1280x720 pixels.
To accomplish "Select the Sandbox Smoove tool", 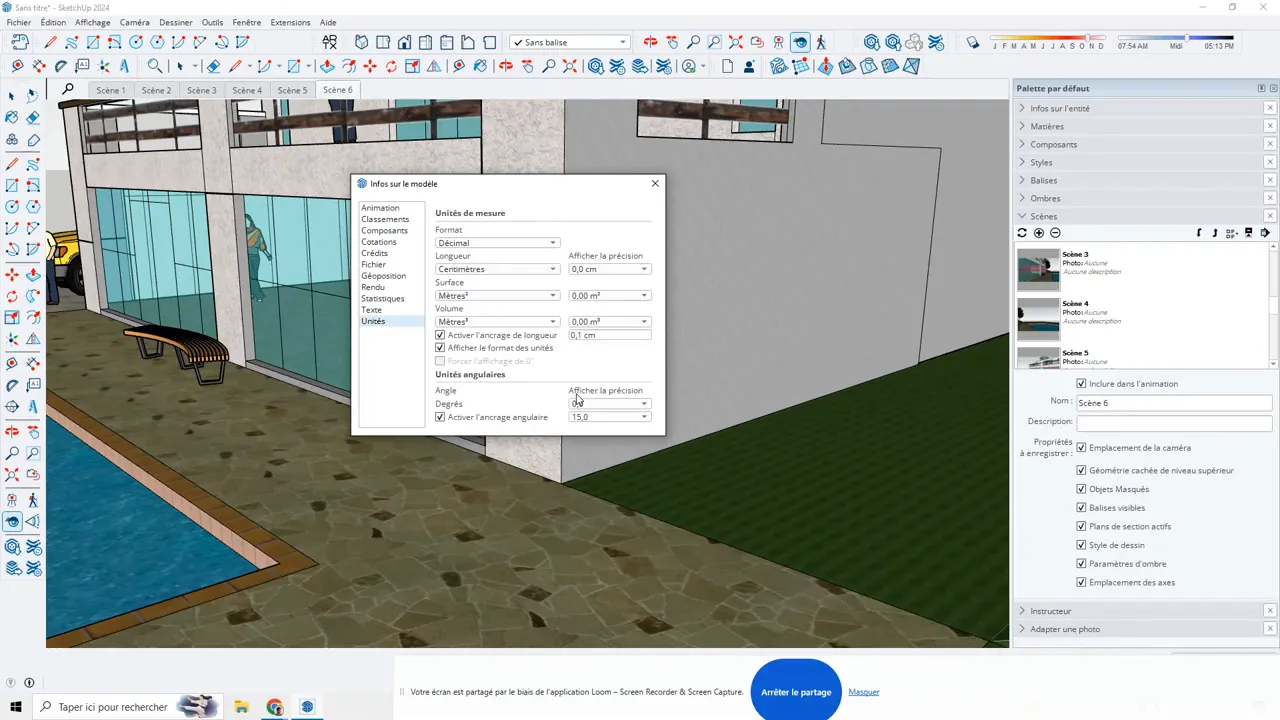I will 824,66.
